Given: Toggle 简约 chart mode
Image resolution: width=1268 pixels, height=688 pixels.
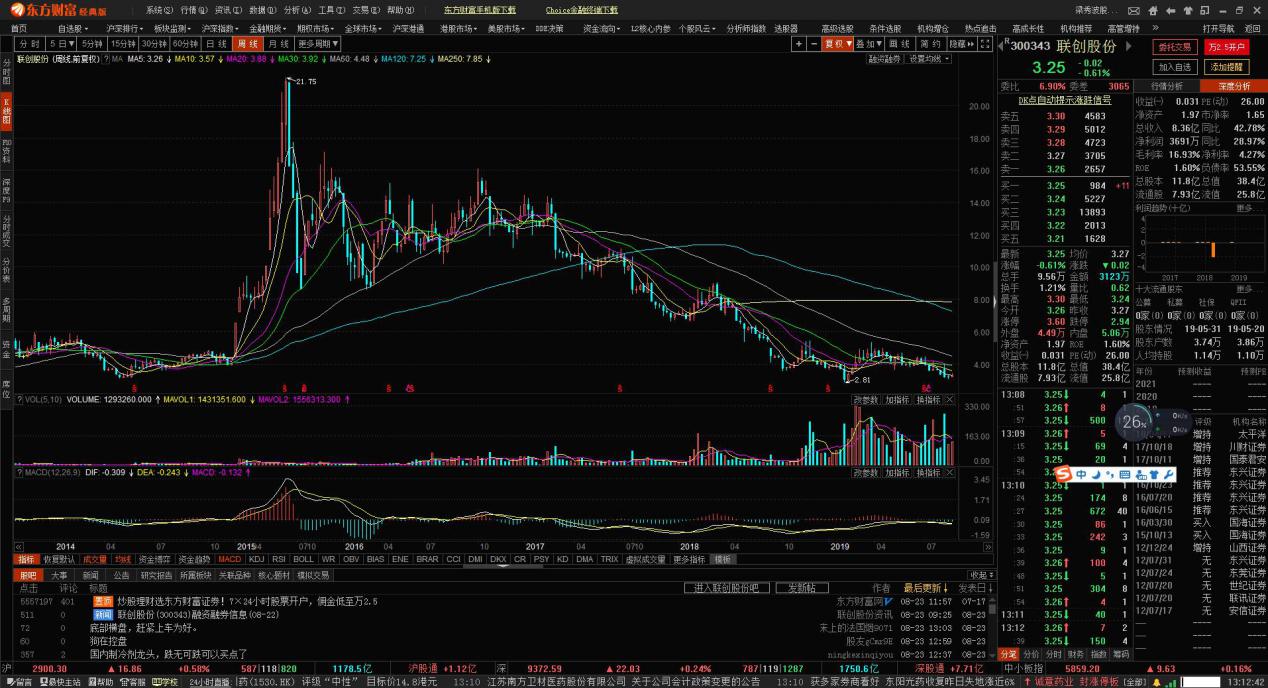Looking at the screenshot, I should (x=930, y=44).
